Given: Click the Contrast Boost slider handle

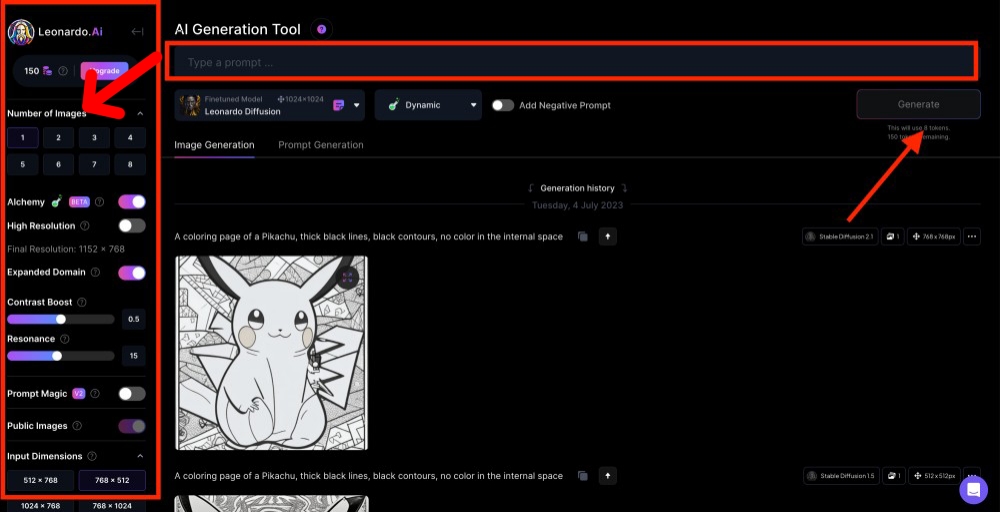Looking at the screenshot, I should (x=61, y=319).
